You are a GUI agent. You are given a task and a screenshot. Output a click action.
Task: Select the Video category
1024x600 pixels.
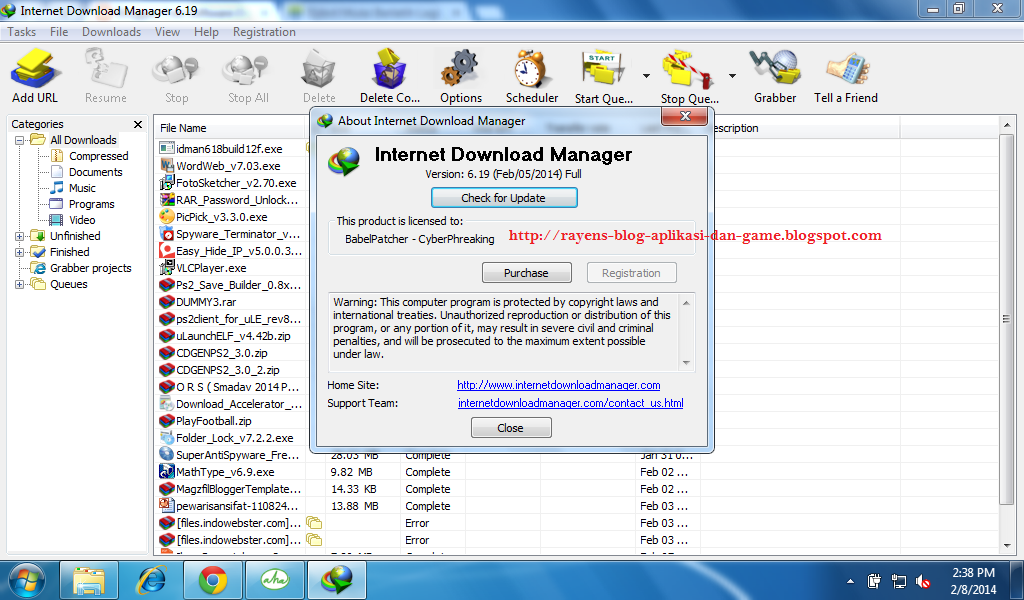pyautogui.click(x=82, y=220)
